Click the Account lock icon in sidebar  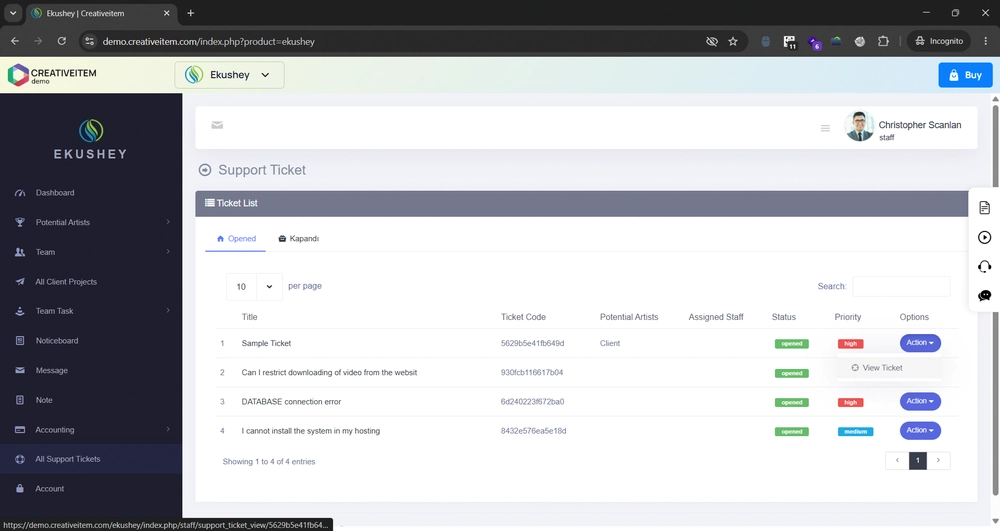20,488
